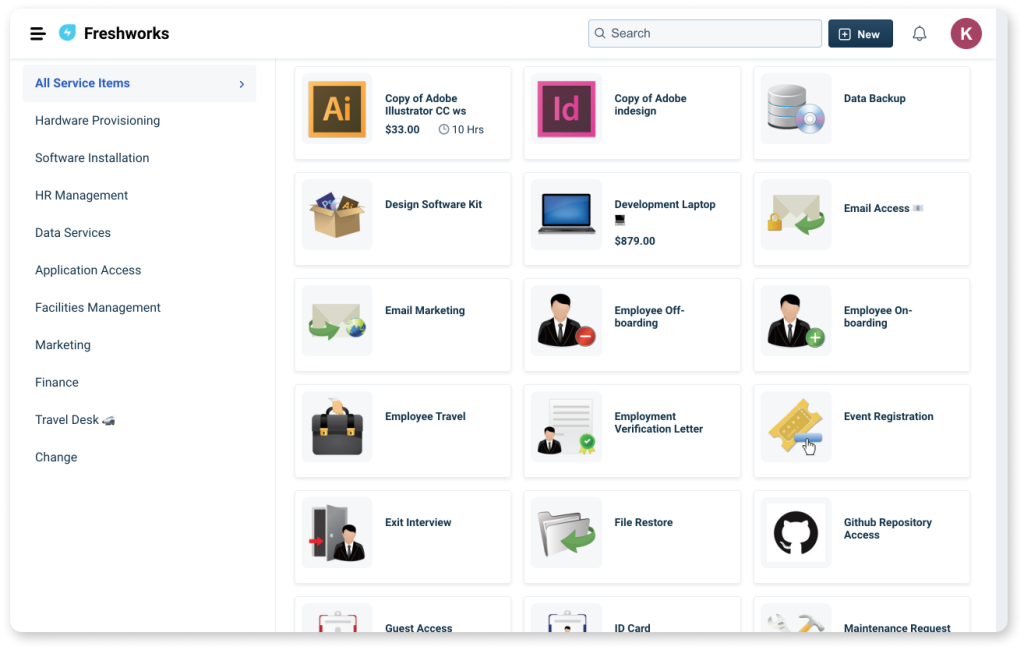Select HR Management category
The image size is (1024, 650).
point(82,195)
